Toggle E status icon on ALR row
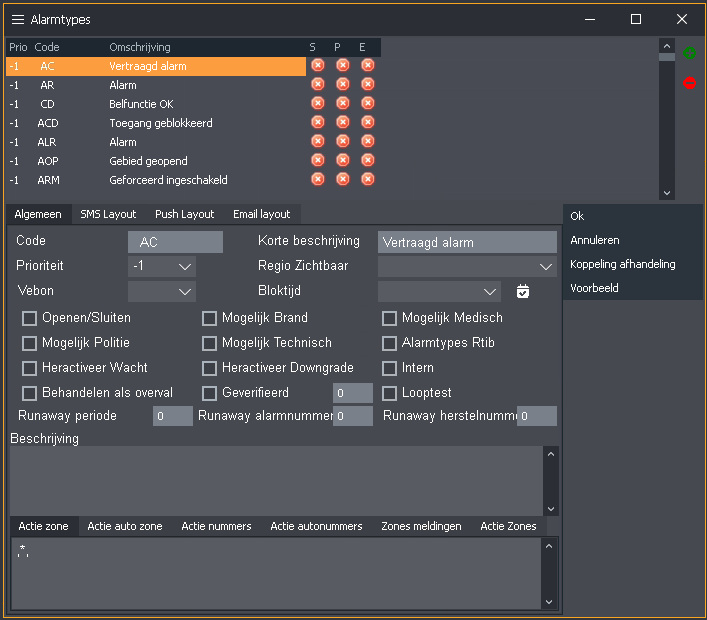The height and width of the screenshot is (620, 707). click(x=368, y=141)
